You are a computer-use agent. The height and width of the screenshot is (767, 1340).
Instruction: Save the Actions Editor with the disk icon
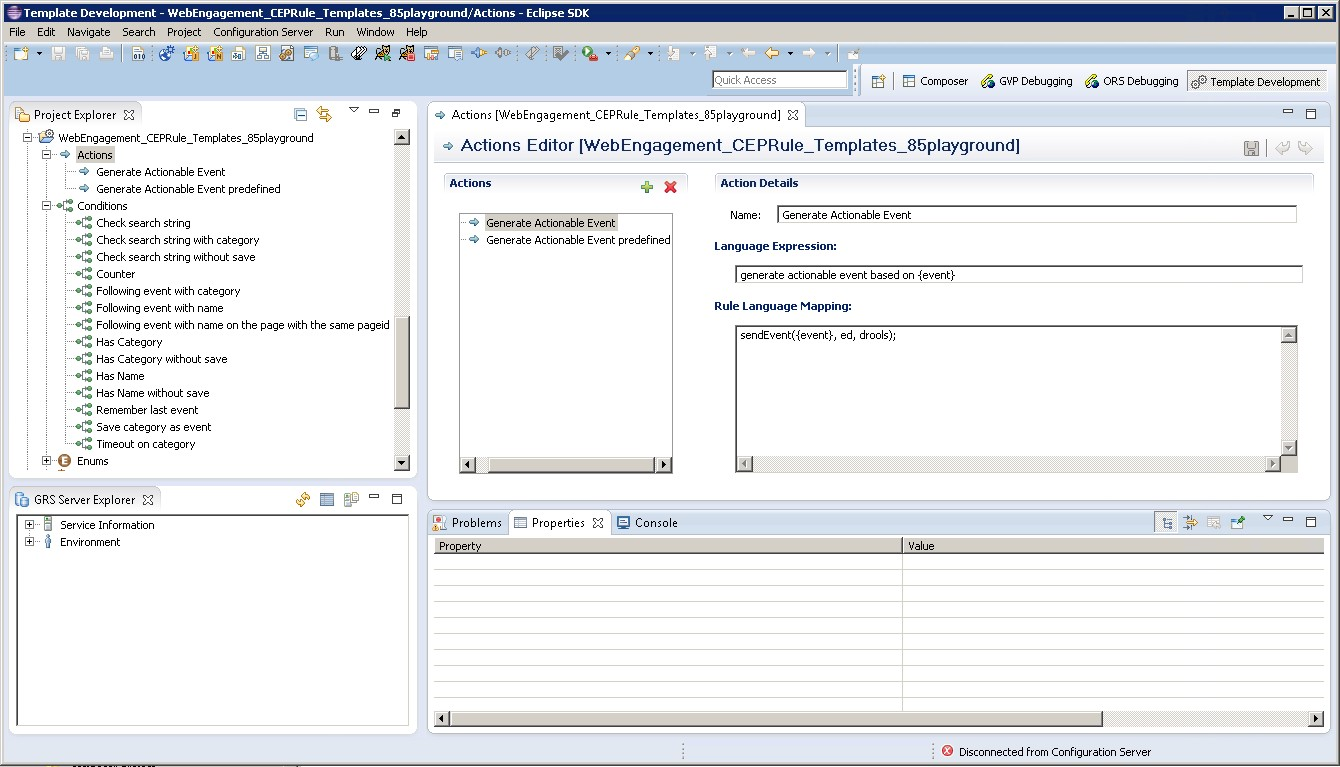pyautogui.click(x=1251, y=148)
